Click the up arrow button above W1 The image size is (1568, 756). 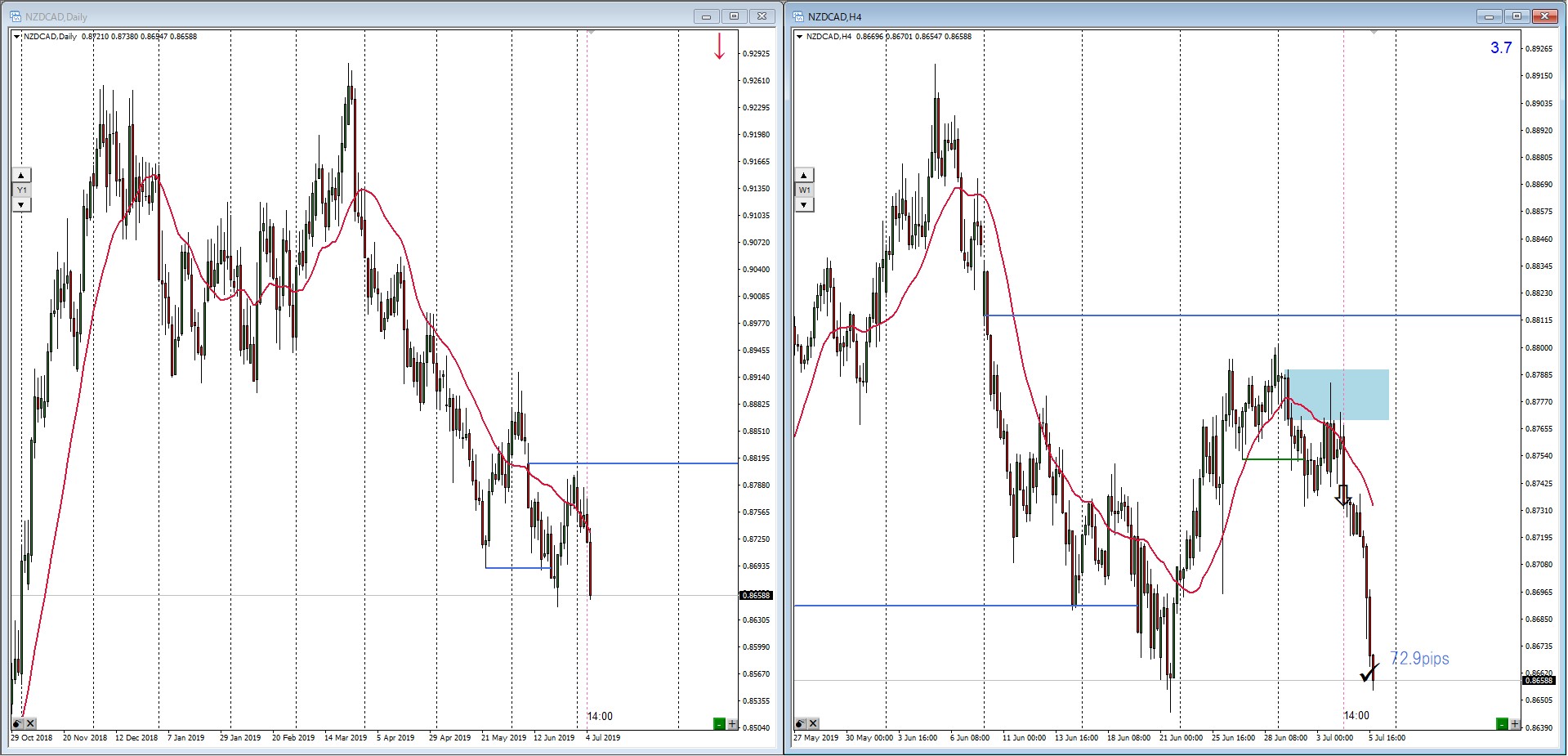(x=804, y=175)
